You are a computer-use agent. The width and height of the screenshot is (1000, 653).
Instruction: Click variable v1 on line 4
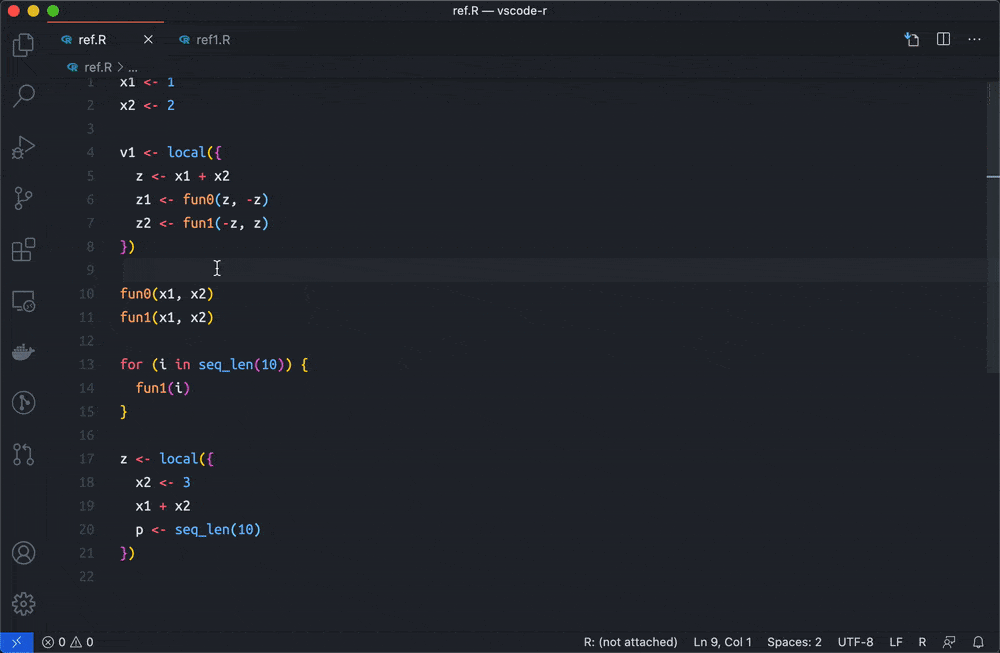pos(128,152)
